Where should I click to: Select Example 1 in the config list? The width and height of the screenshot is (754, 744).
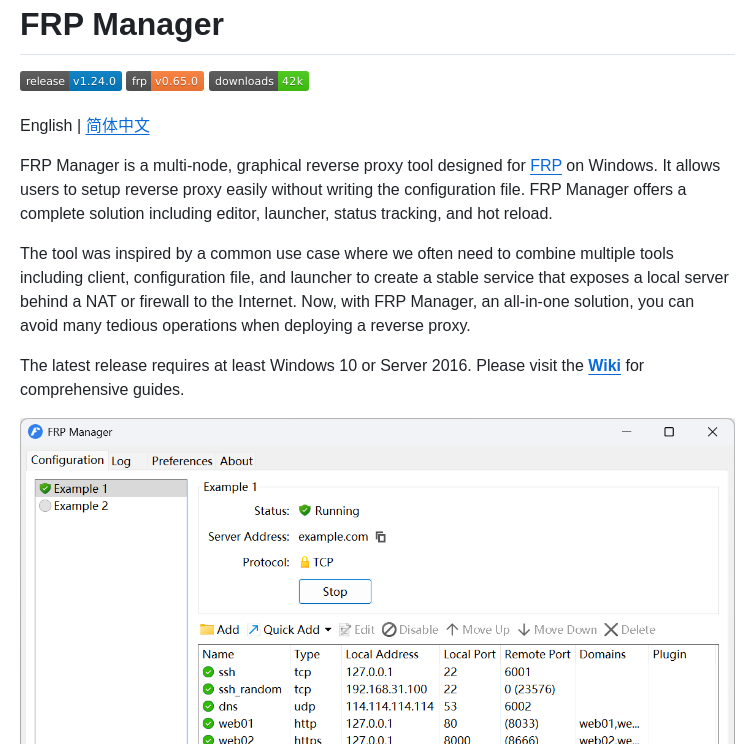tap(111, 489)
